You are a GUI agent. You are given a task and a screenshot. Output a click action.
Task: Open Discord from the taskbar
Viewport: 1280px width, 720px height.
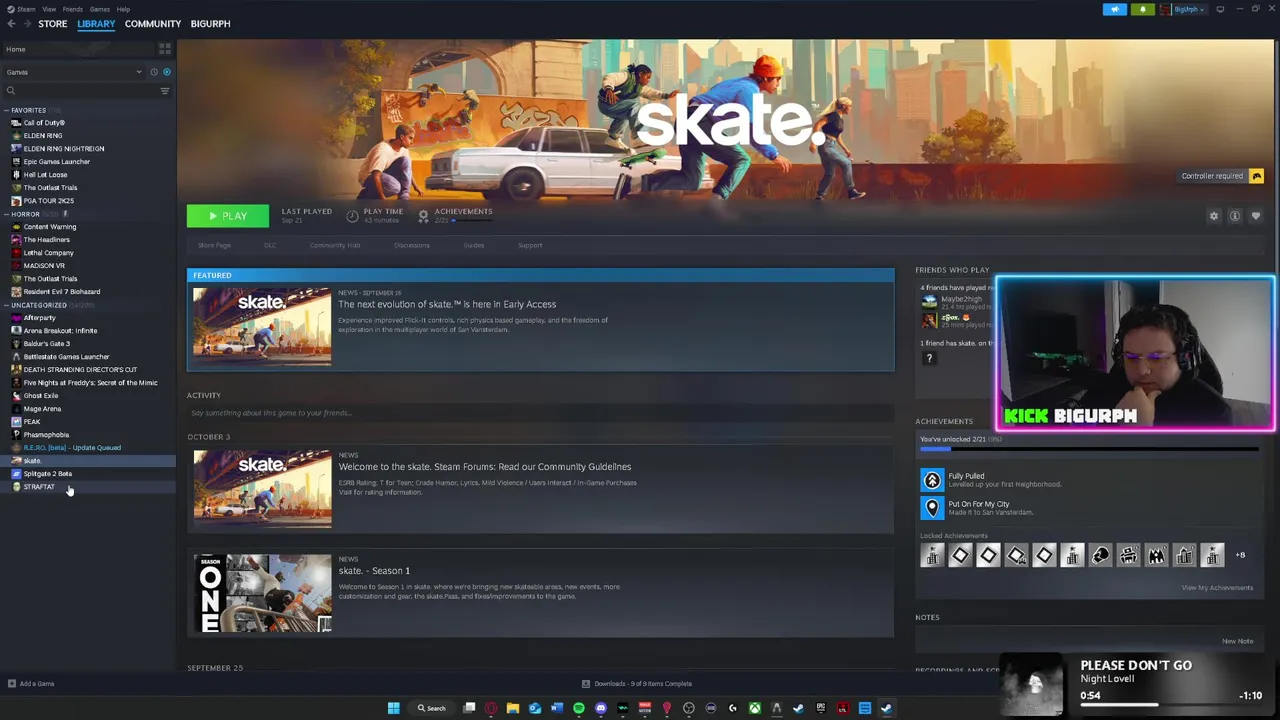click(x=600, y=708)
